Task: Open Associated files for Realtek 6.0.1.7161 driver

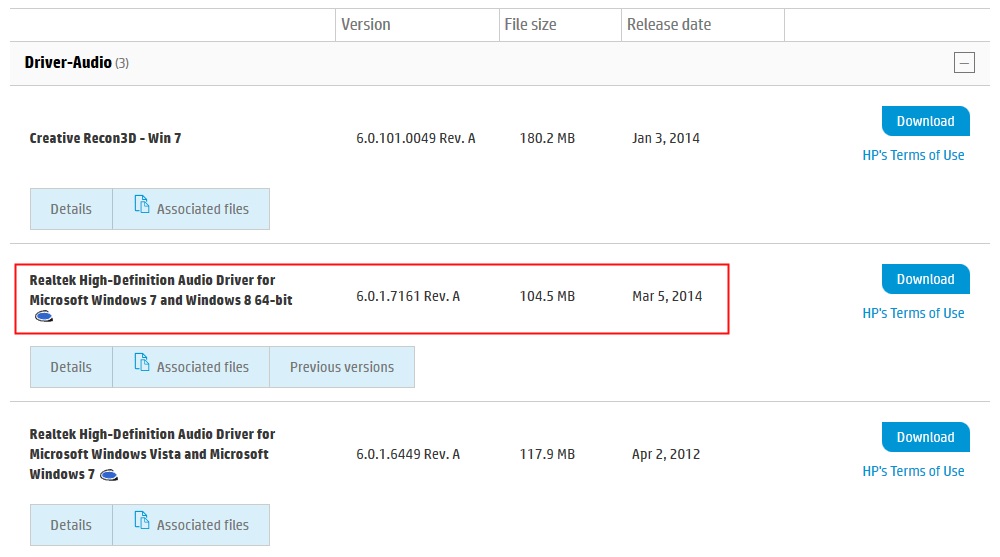Action: click(x=191, y=367)
